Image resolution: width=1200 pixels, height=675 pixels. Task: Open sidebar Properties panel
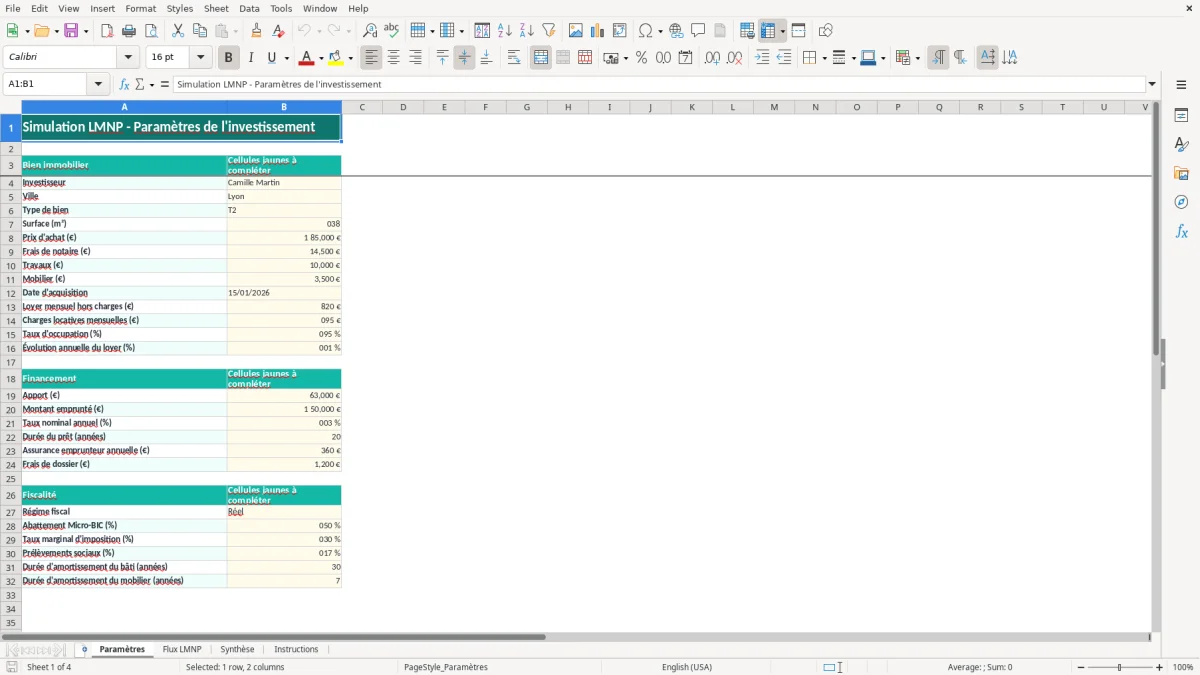click(1181, 116)
